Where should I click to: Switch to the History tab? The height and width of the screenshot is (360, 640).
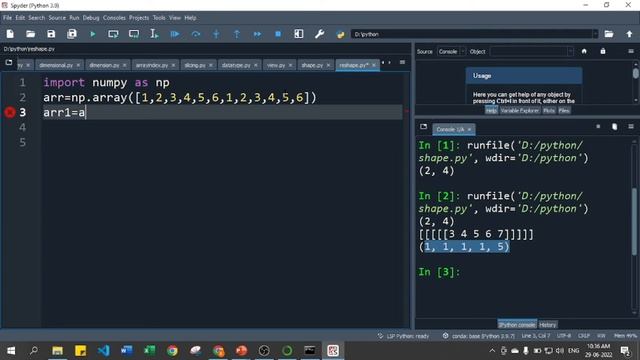tap(547, 325)
